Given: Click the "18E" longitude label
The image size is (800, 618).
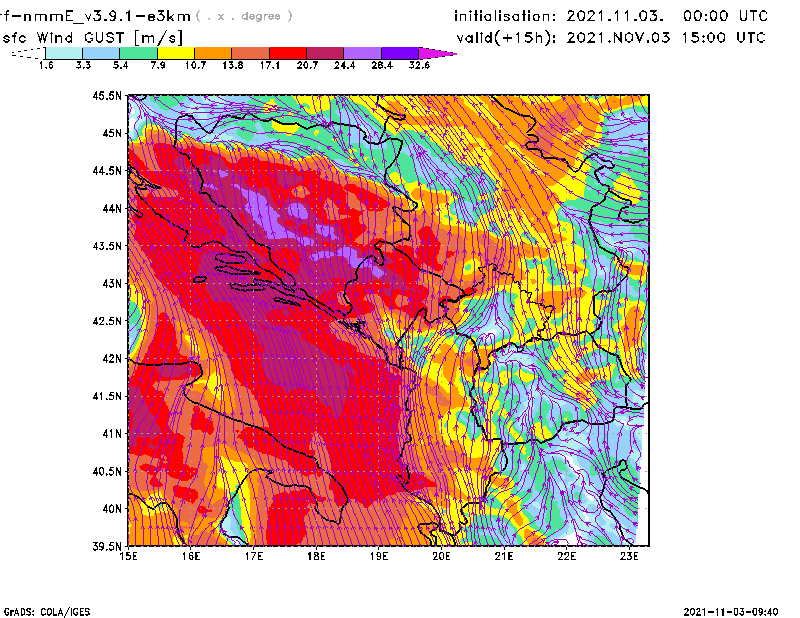Looking at the screenshot, I should [x=316, y=556].
